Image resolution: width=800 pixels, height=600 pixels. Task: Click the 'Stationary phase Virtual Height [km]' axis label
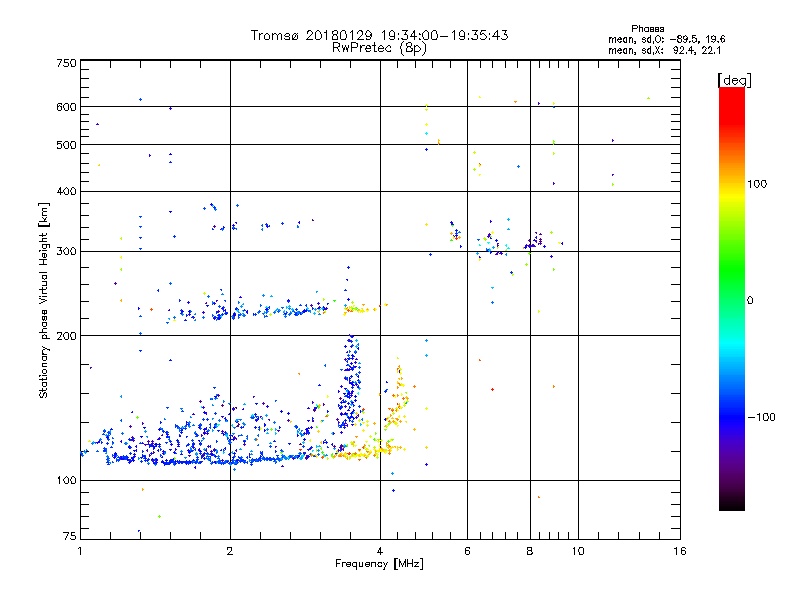point(44,300)
